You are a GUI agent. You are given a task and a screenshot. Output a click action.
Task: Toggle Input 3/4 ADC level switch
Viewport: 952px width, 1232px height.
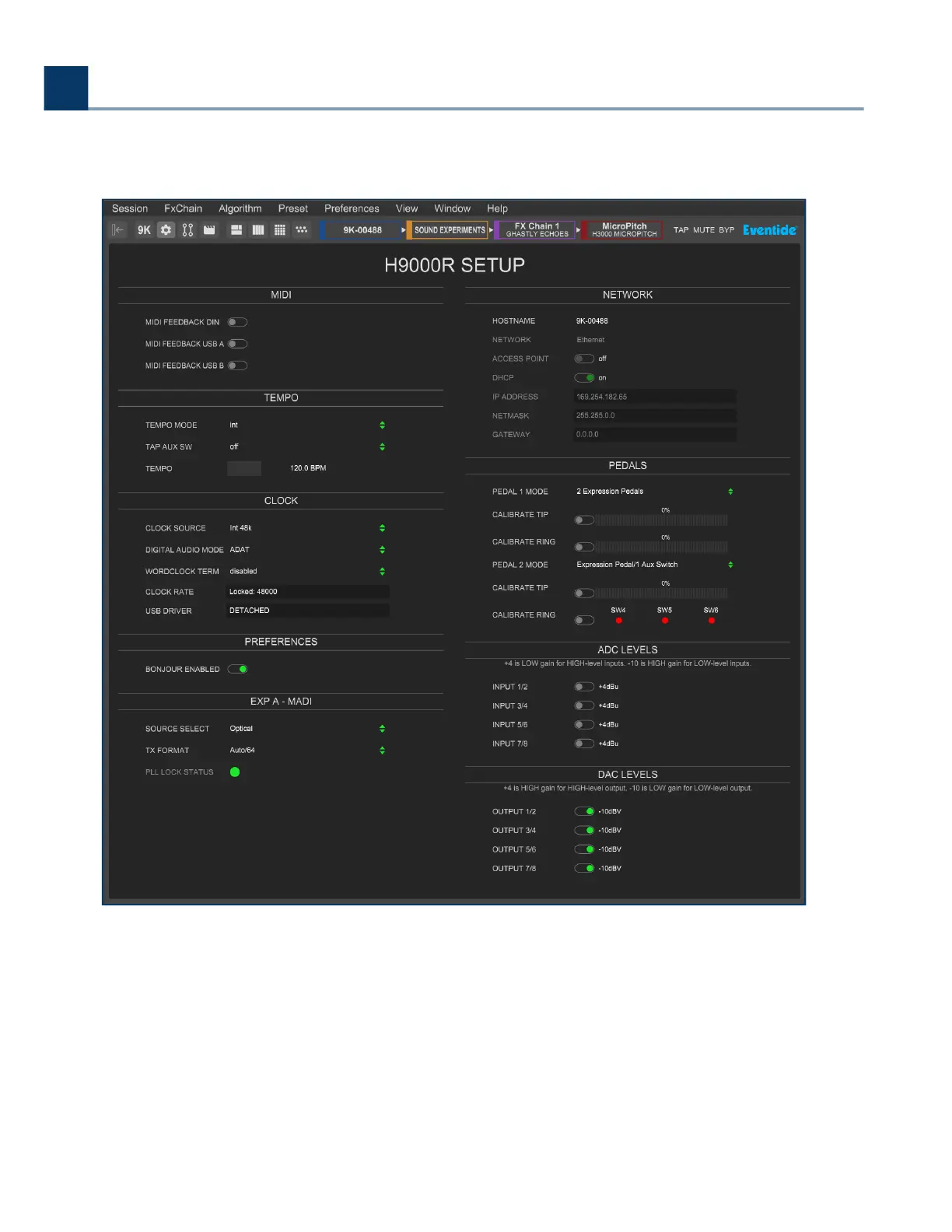584,705
